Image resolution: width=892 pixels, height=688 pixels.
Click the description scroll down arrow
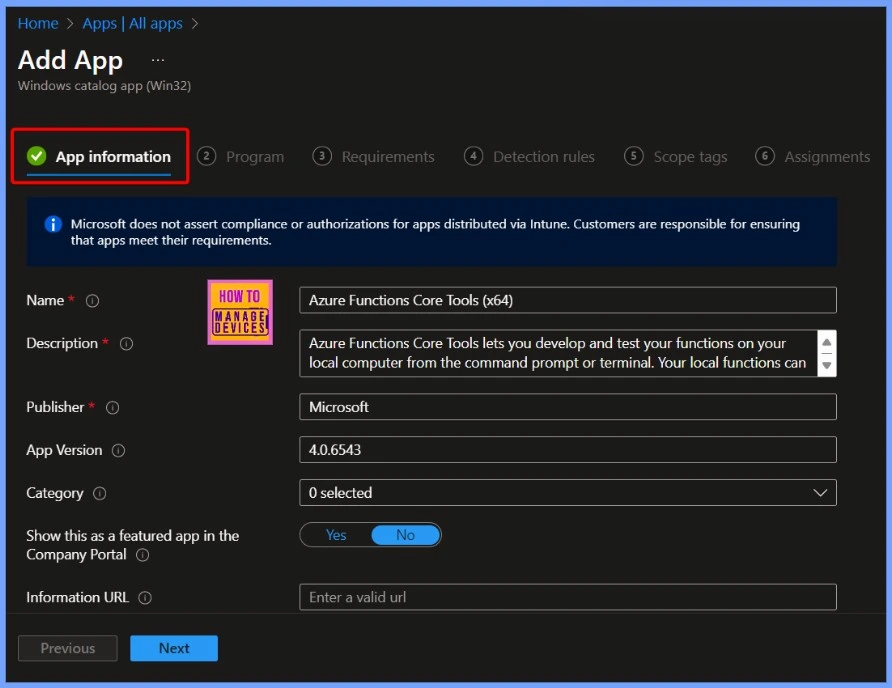(x=827, y=365)
